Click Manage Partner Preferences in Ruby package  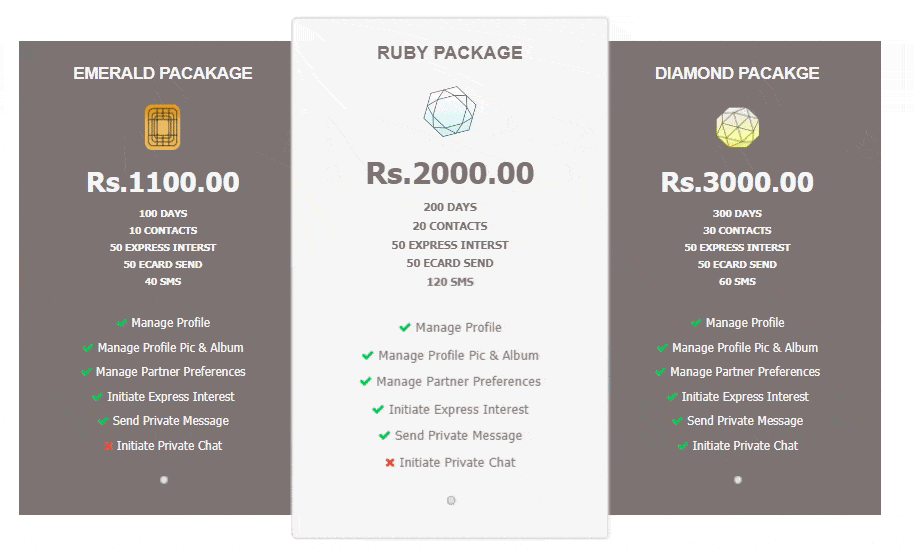pos(459,382)
